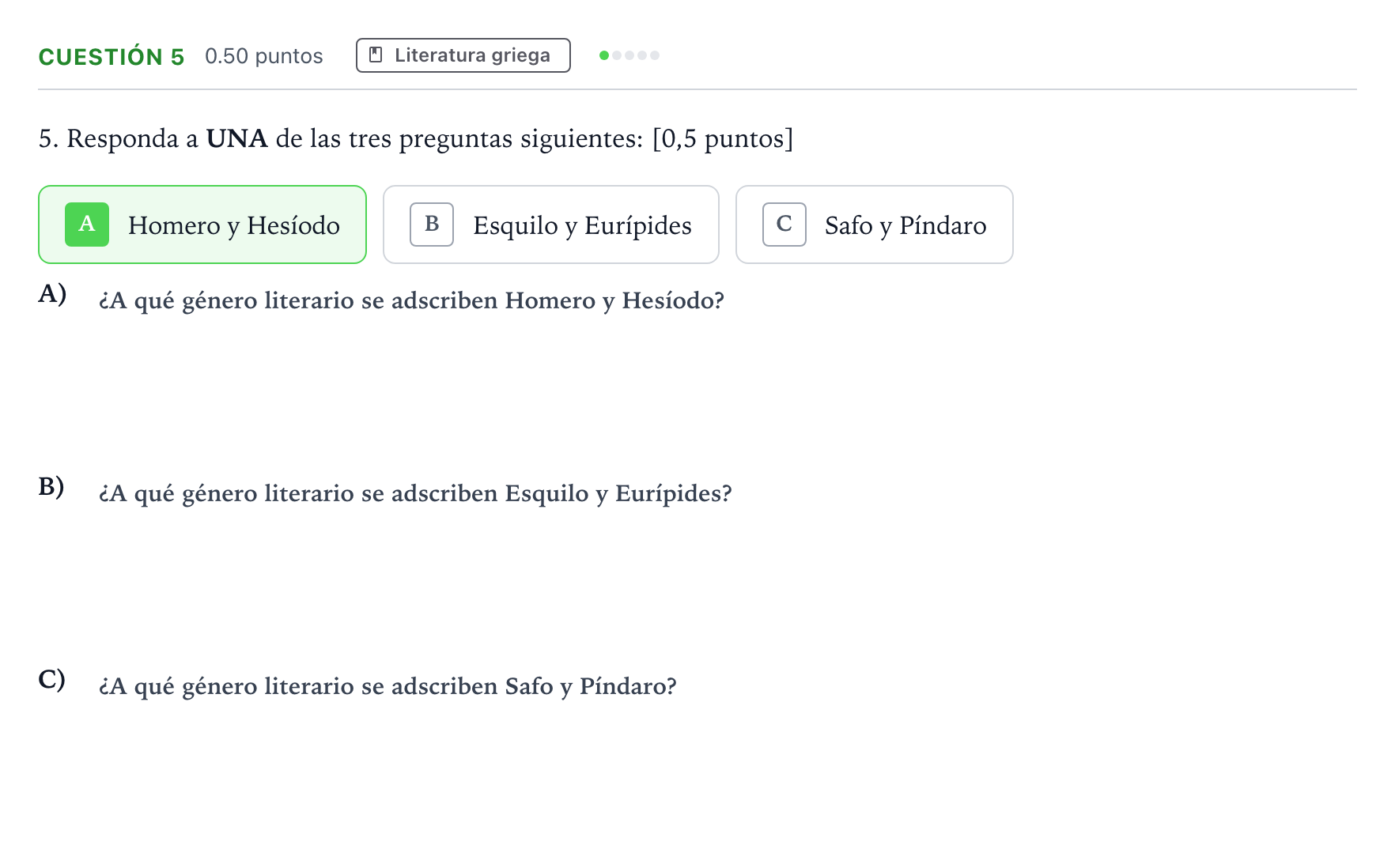Click the CUESTIÓN 5 heading
The image size is (1395, 868).
click(x=112, y=56)
